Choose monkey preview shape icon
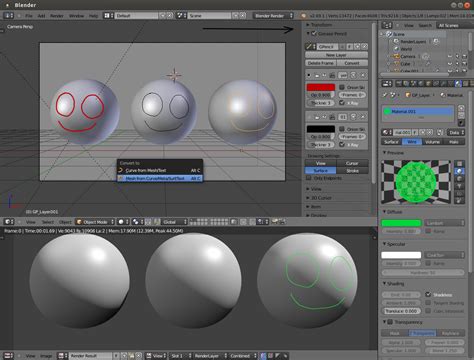 pyautogui.click(x=460, y=186)
